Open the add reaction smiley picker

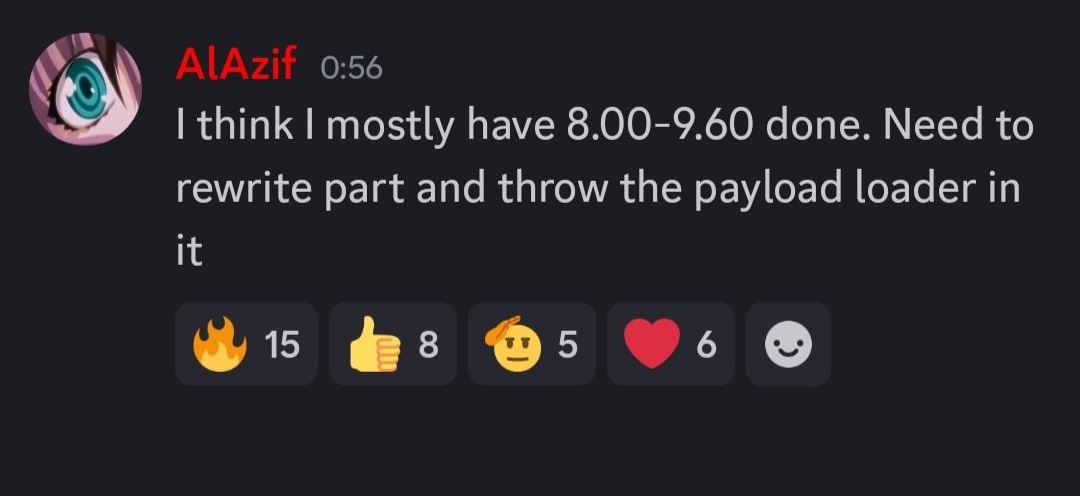pos(789,343)
